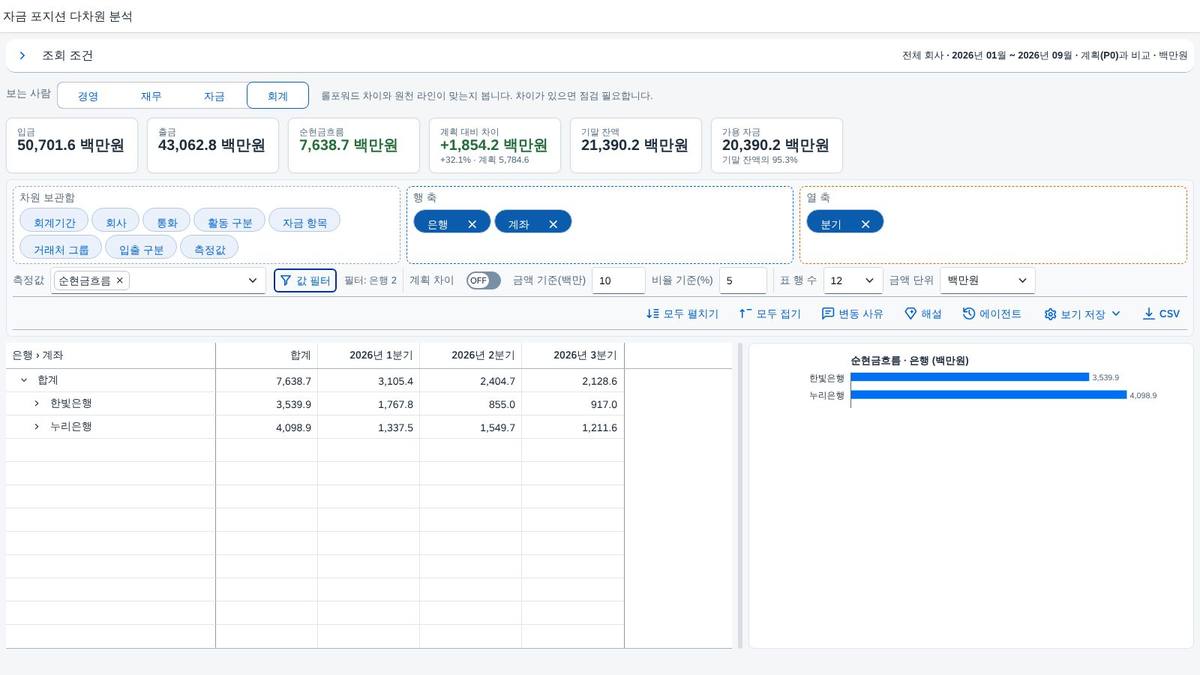Expand the 한빛은행 row
This screenshot has height=675, width=1200.
pyautogui.click(x=37, y=403)
